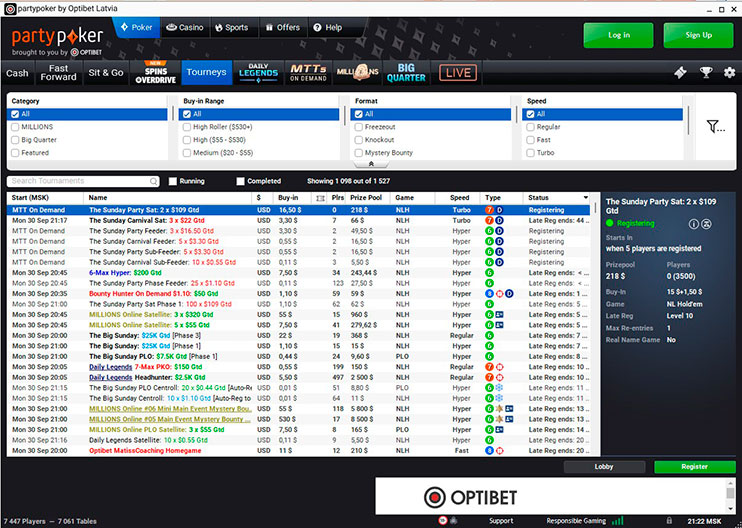Sort by Plrs column header
Screen dimensions: 742x528
click(338, 198)
